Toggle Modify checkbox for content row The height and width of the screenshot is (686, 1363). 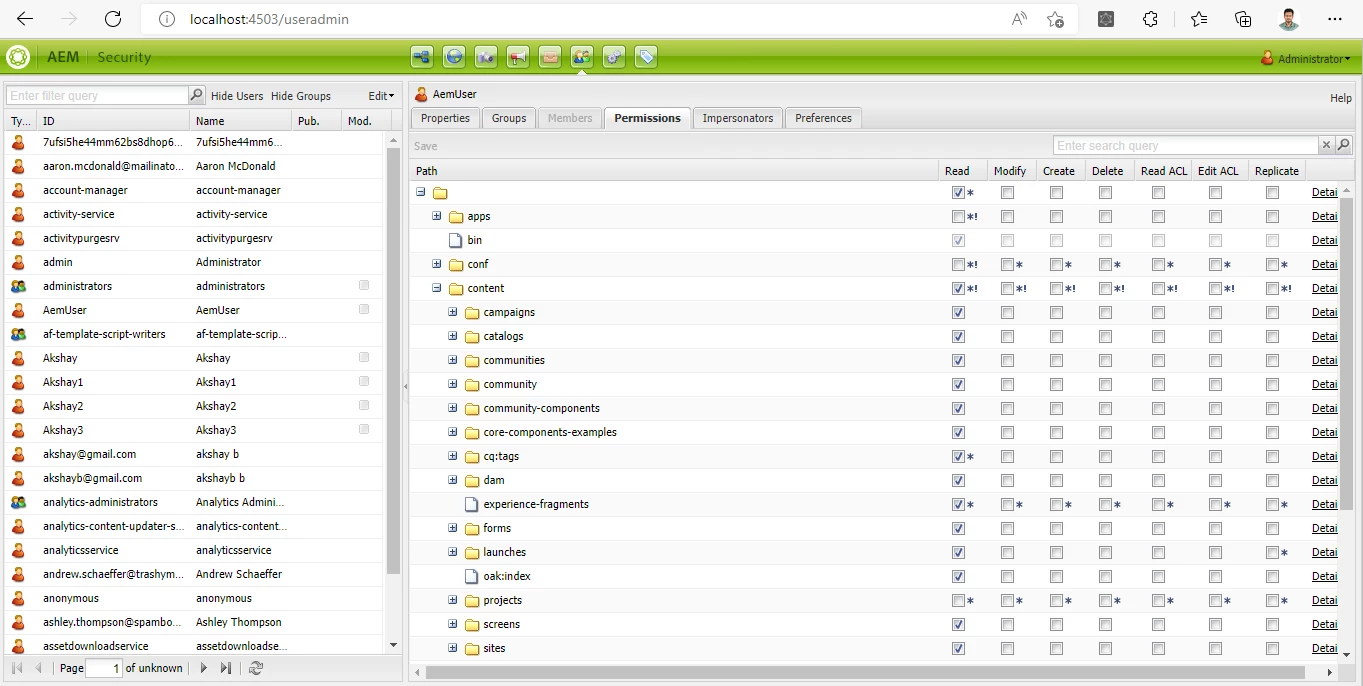pos(1007,288)
